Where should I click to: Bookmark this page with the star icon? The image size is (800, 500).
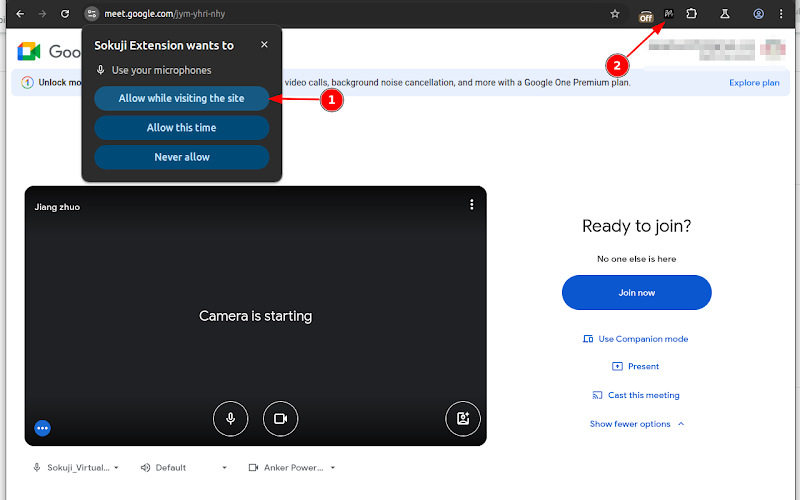tap(615, 14)
